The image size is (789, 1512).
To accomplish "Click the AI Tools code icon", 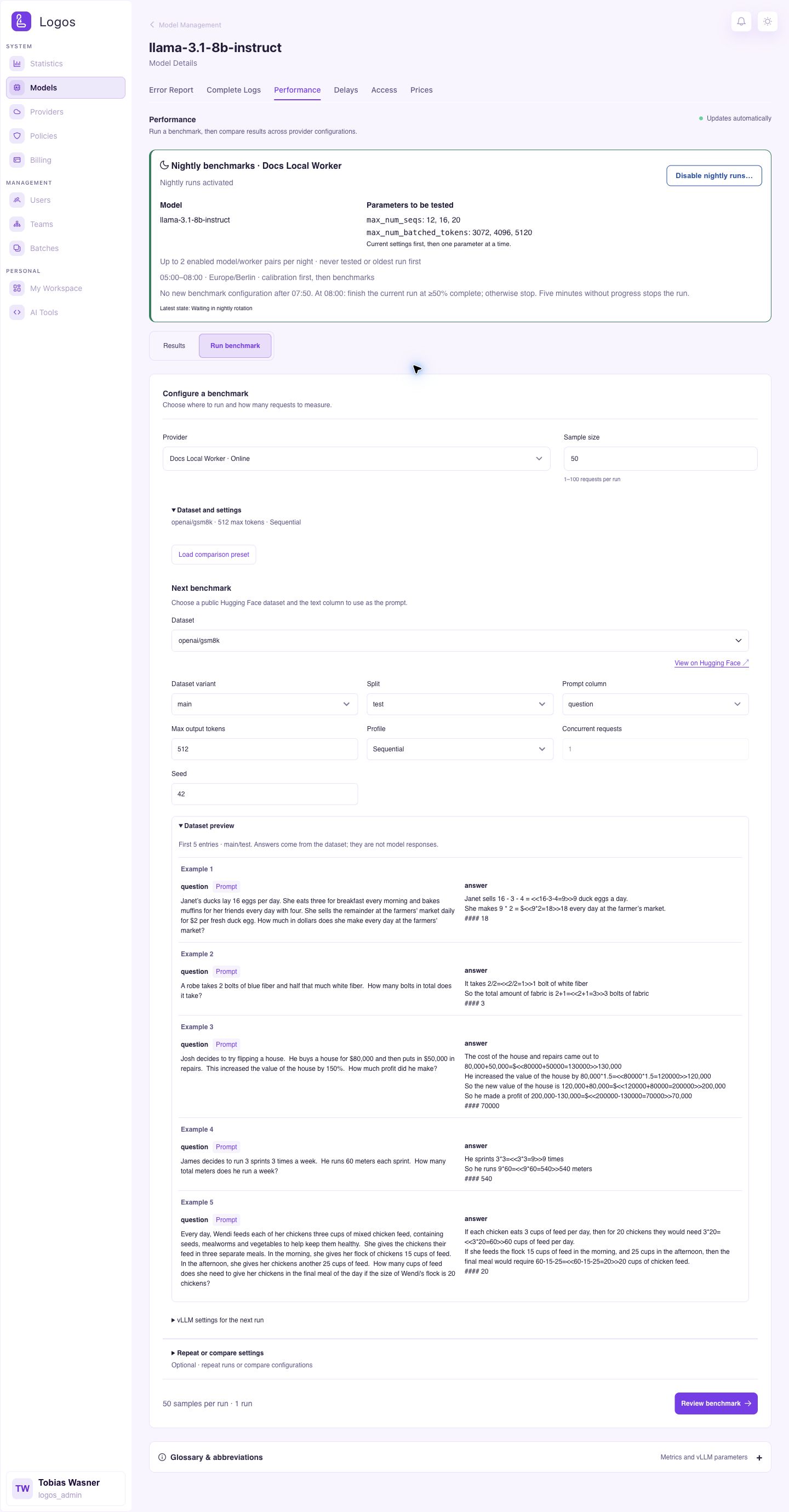I will [x=17, y=312].
